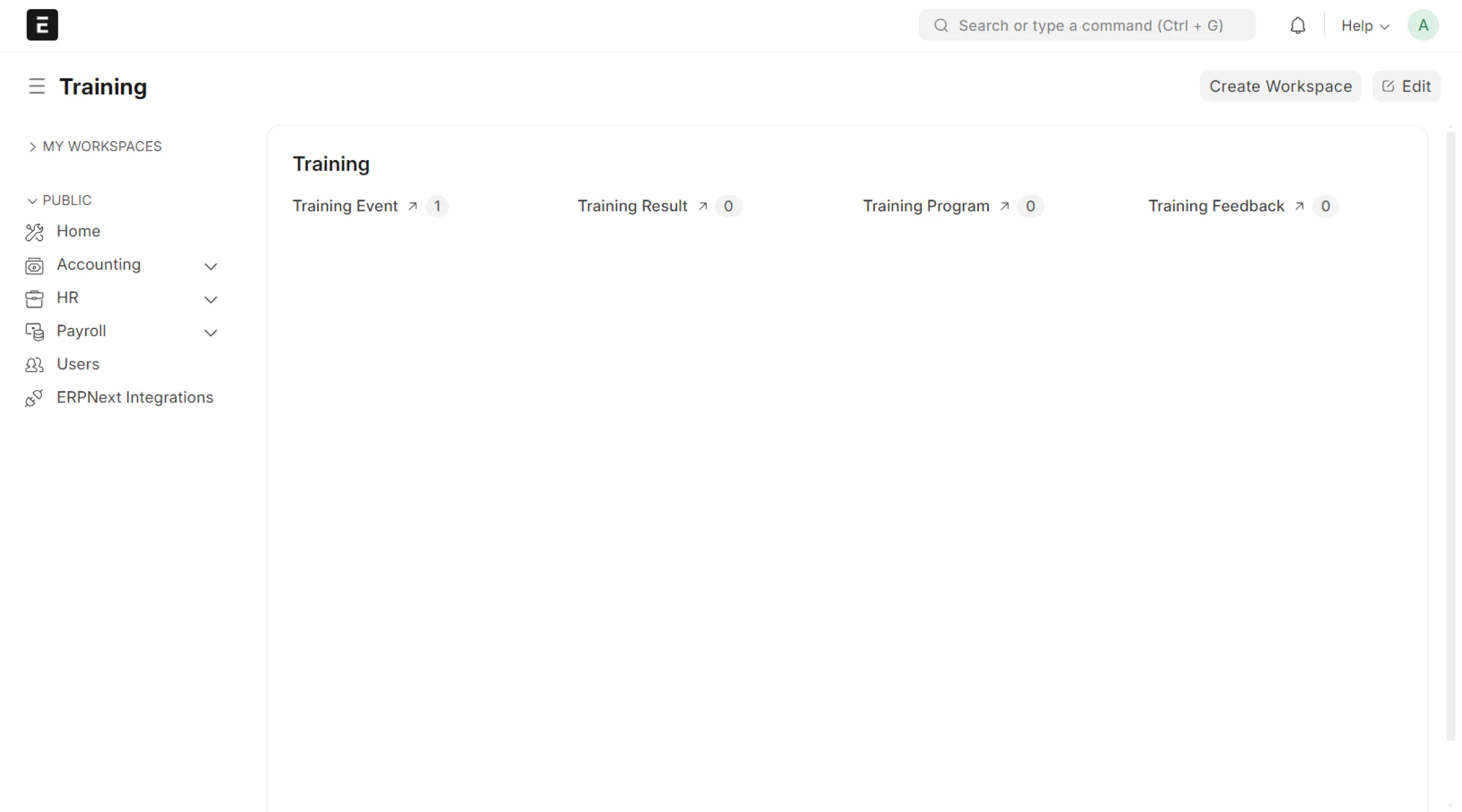Image resolution: width=1462 pixels, height=812 pixels.
Task: Open the Training Program link
Action: tap(925, 206)
